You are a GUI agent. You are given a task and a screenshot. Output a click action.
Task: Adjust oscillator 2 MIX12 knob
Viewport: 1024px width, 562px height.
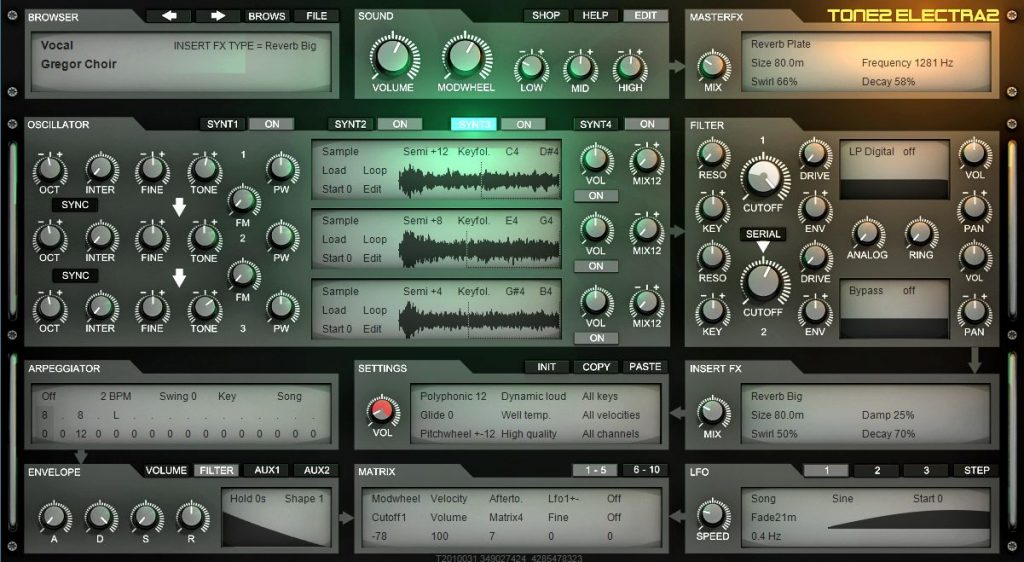[x=646, y=230]
